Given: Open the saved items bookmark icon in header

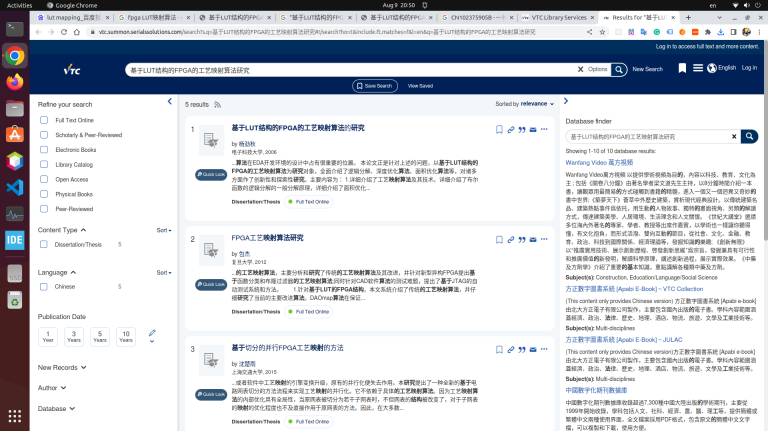Looking at the screenshot, I should tap(682, 68).
